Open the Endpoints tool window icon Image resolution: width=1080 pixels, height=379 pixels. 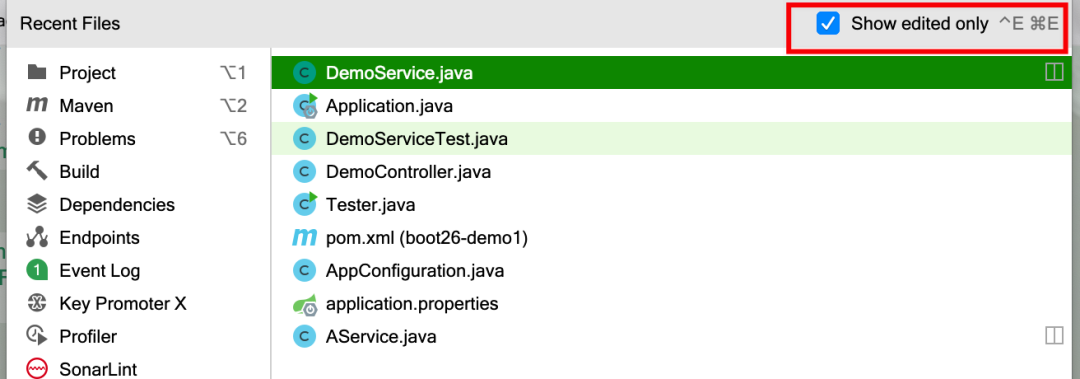pyautogui.click(x=37, y=237)
